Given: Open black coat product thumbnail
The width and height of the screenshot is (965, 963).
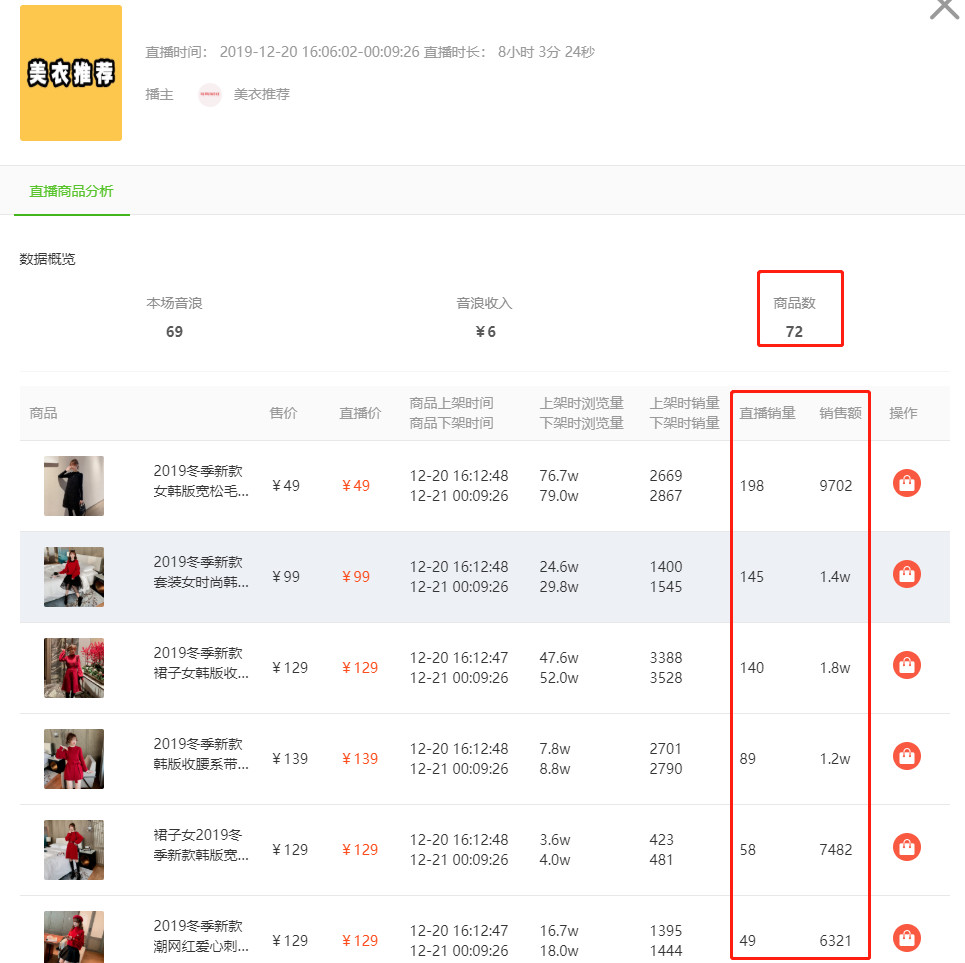Looking at the screenshot, I should coord(74,485).
